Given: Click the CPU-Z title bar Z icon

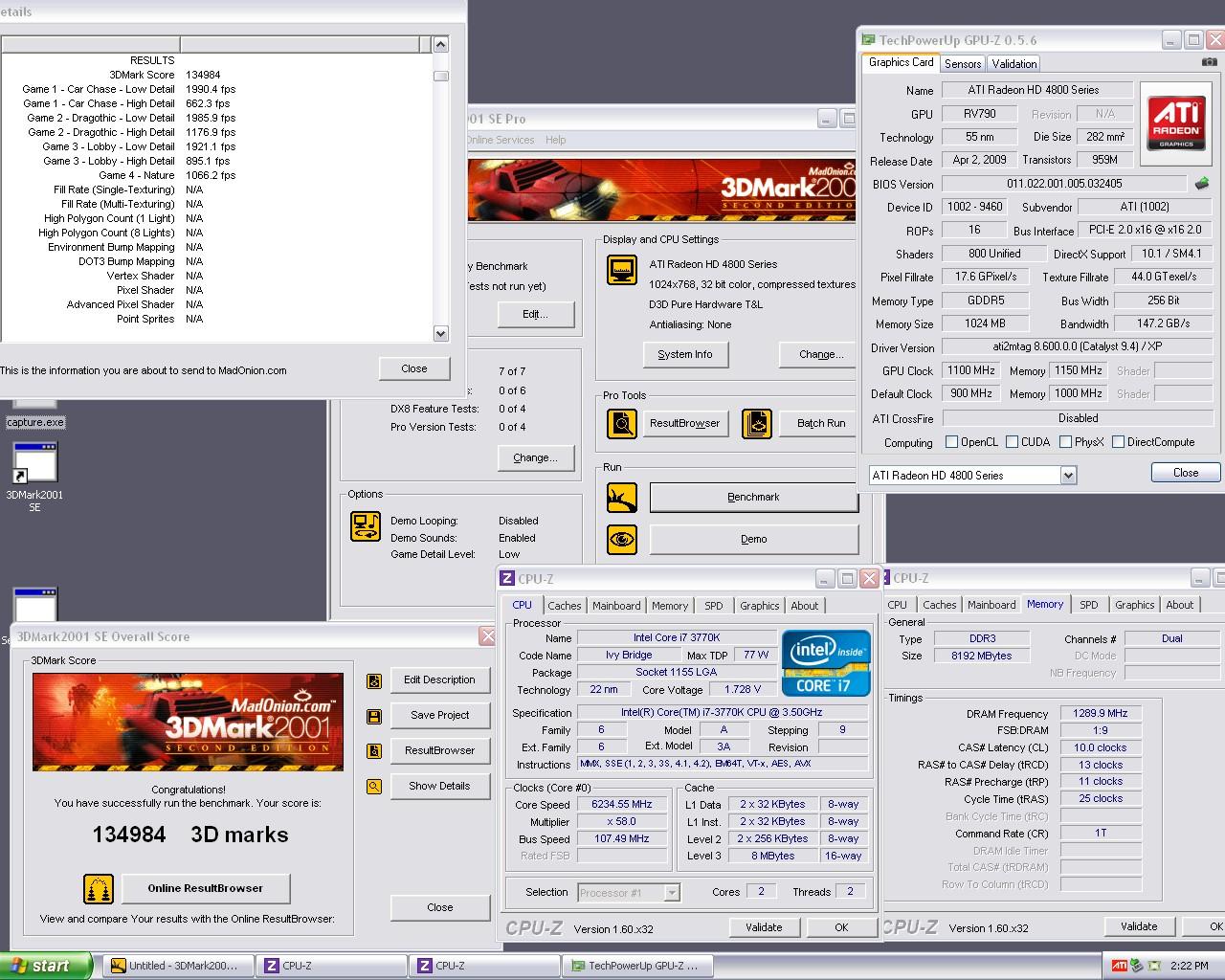Looking at the screenshot, I should coord(508,579).
